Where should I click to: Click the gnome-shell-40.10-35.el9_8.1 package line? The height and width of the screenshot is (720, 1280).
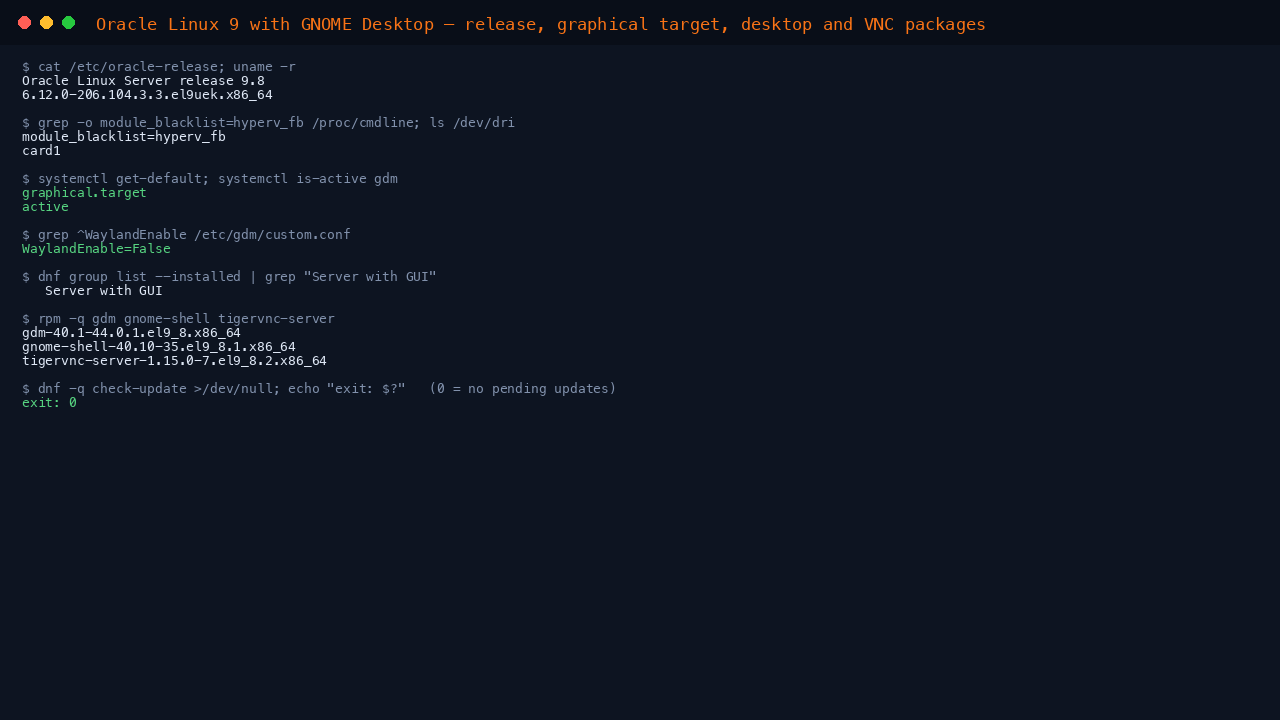[159, 347]
